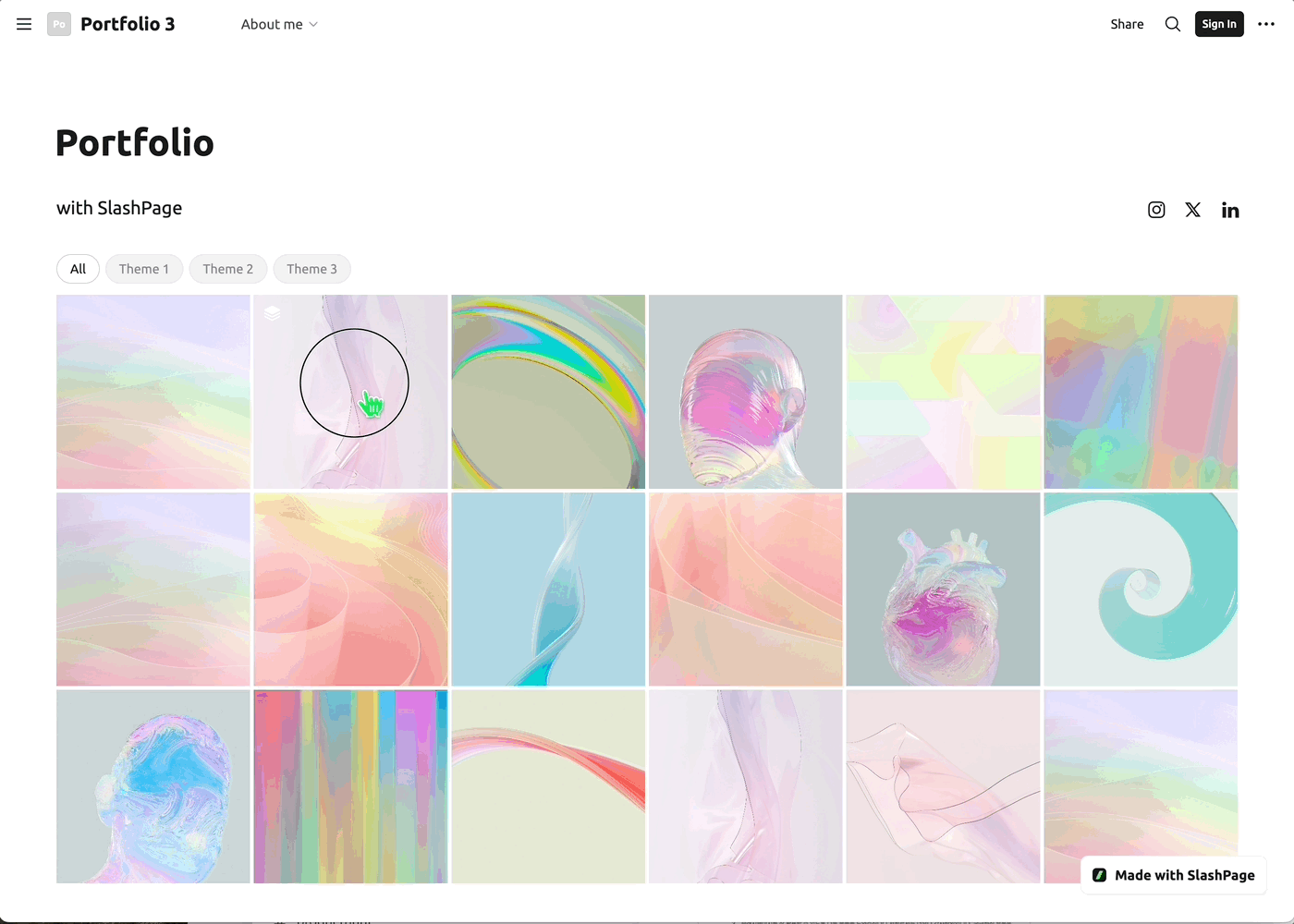Open the iridescent heart artwork thumbnail
The width and height of the screenshot is (1294, 924).
pyautogui.click(x=943, y=590)
